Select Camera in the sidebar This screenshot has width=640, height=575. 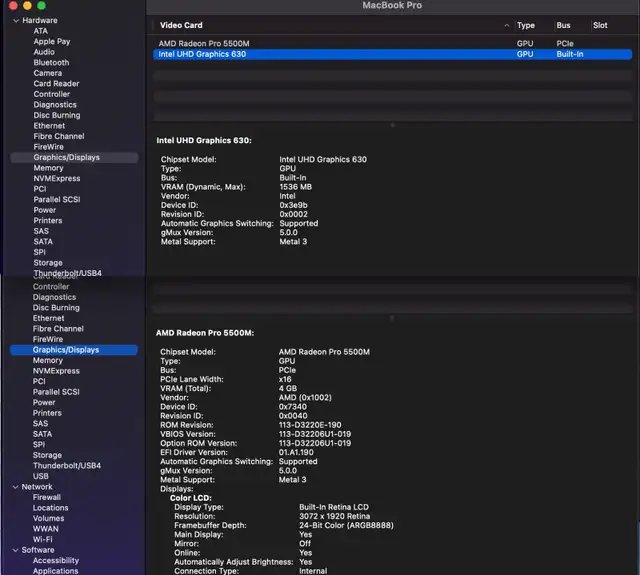tap(48, 73)
